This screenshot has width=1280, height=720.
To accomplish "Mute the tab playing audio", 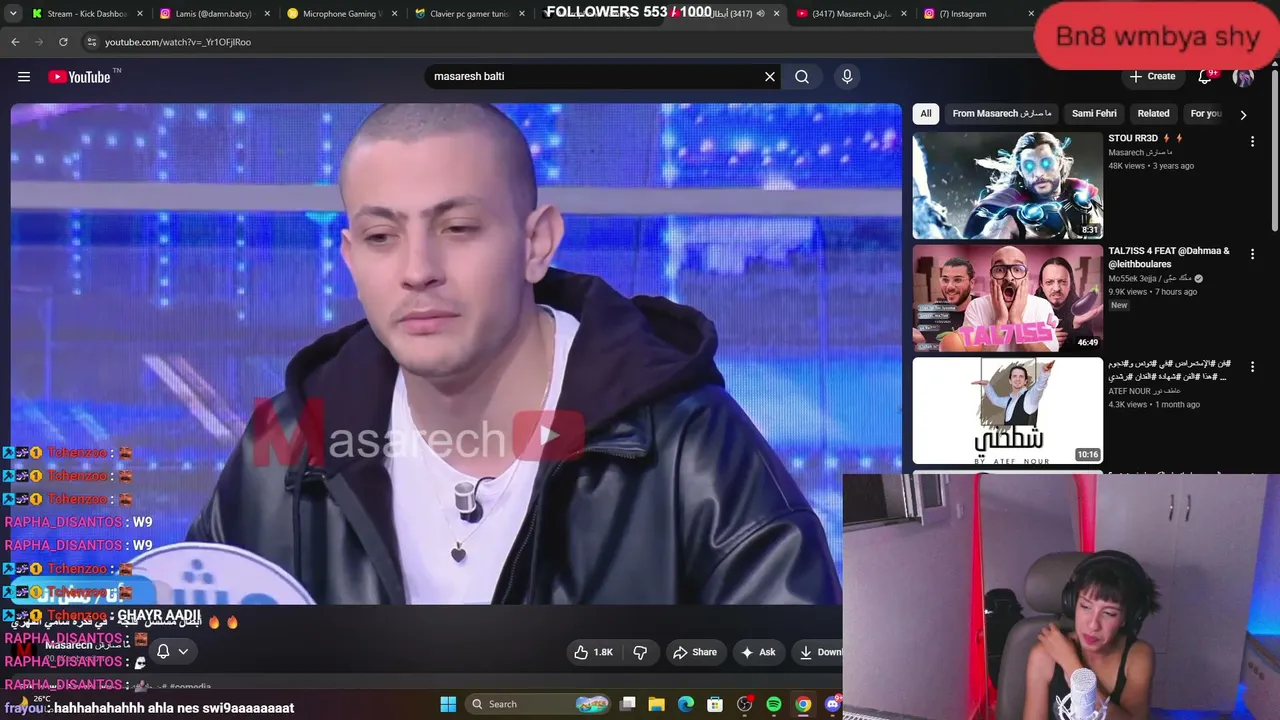I will point(761,14).
